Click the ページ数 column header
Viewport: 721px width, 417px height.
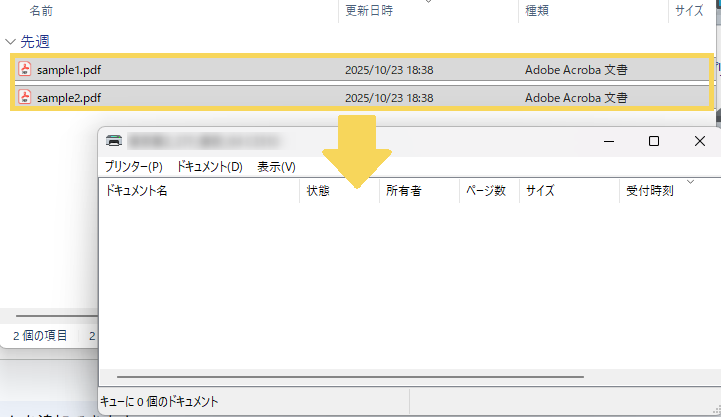point(486,191)
